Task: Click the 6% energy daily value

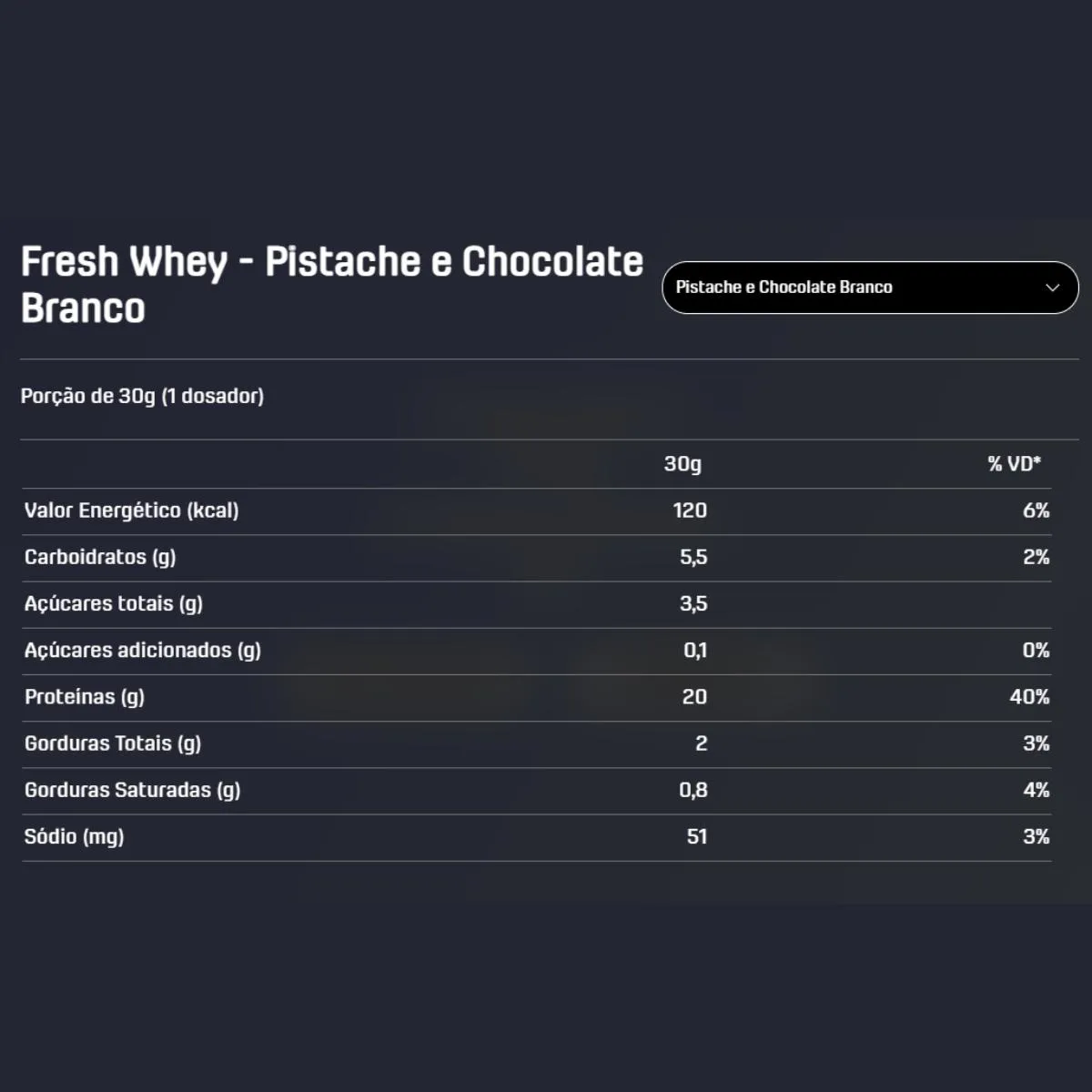Action: pyautogui.click(x=1036, y=511)
